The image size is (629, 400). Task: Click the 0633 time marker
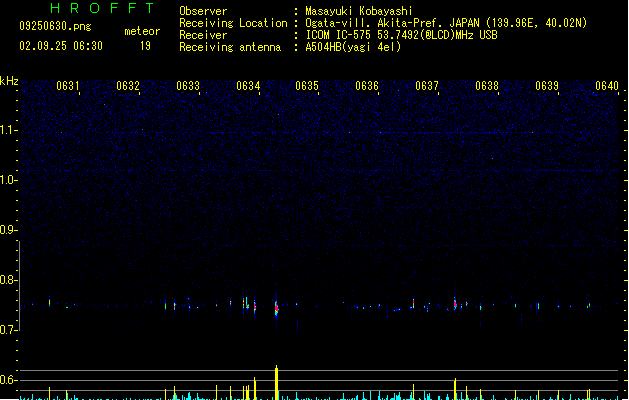pos(188,86)
